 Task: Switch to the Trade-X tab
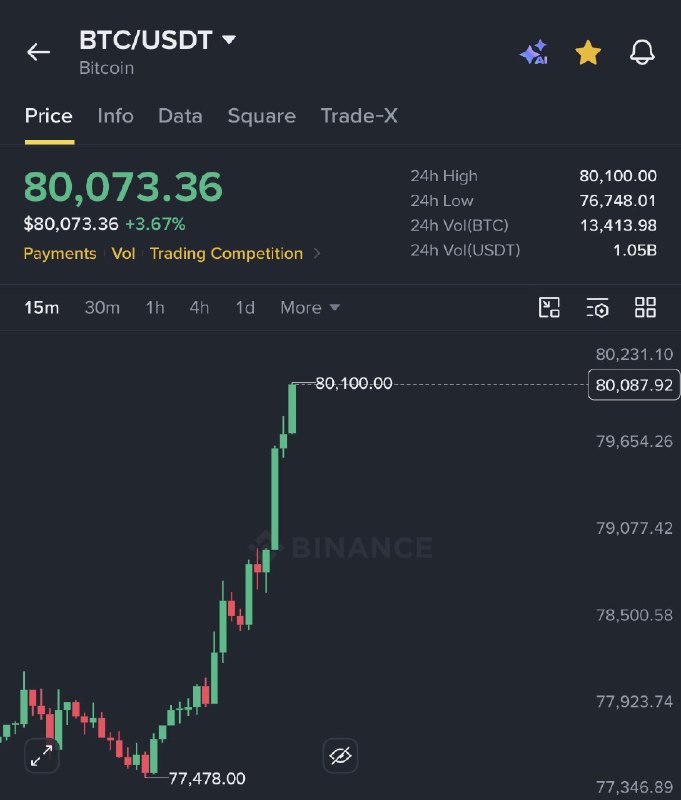(359, 116)
